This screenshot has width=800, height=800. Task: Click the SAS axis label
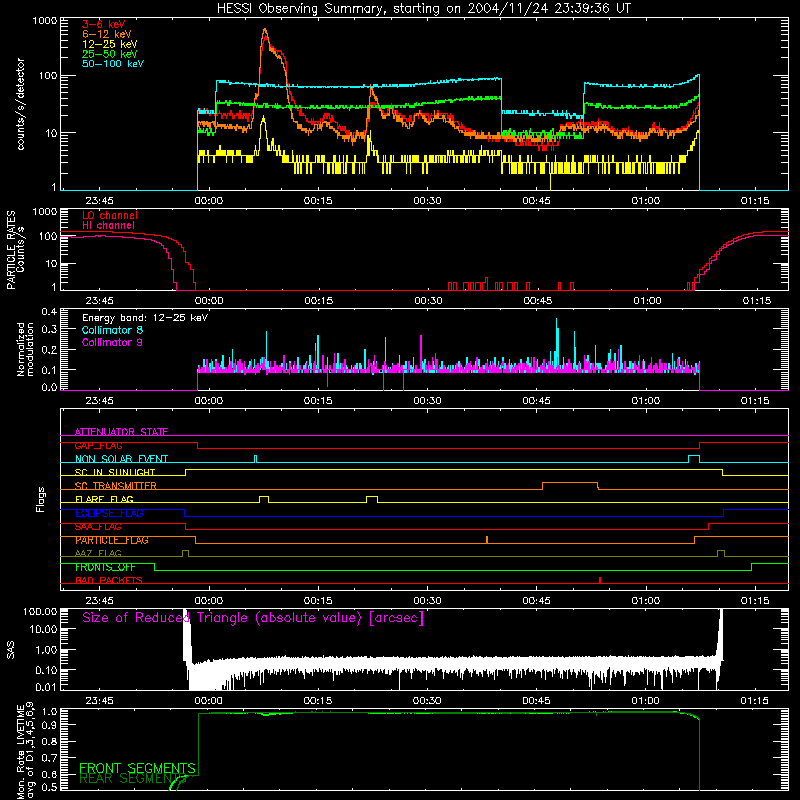(11, 650)
